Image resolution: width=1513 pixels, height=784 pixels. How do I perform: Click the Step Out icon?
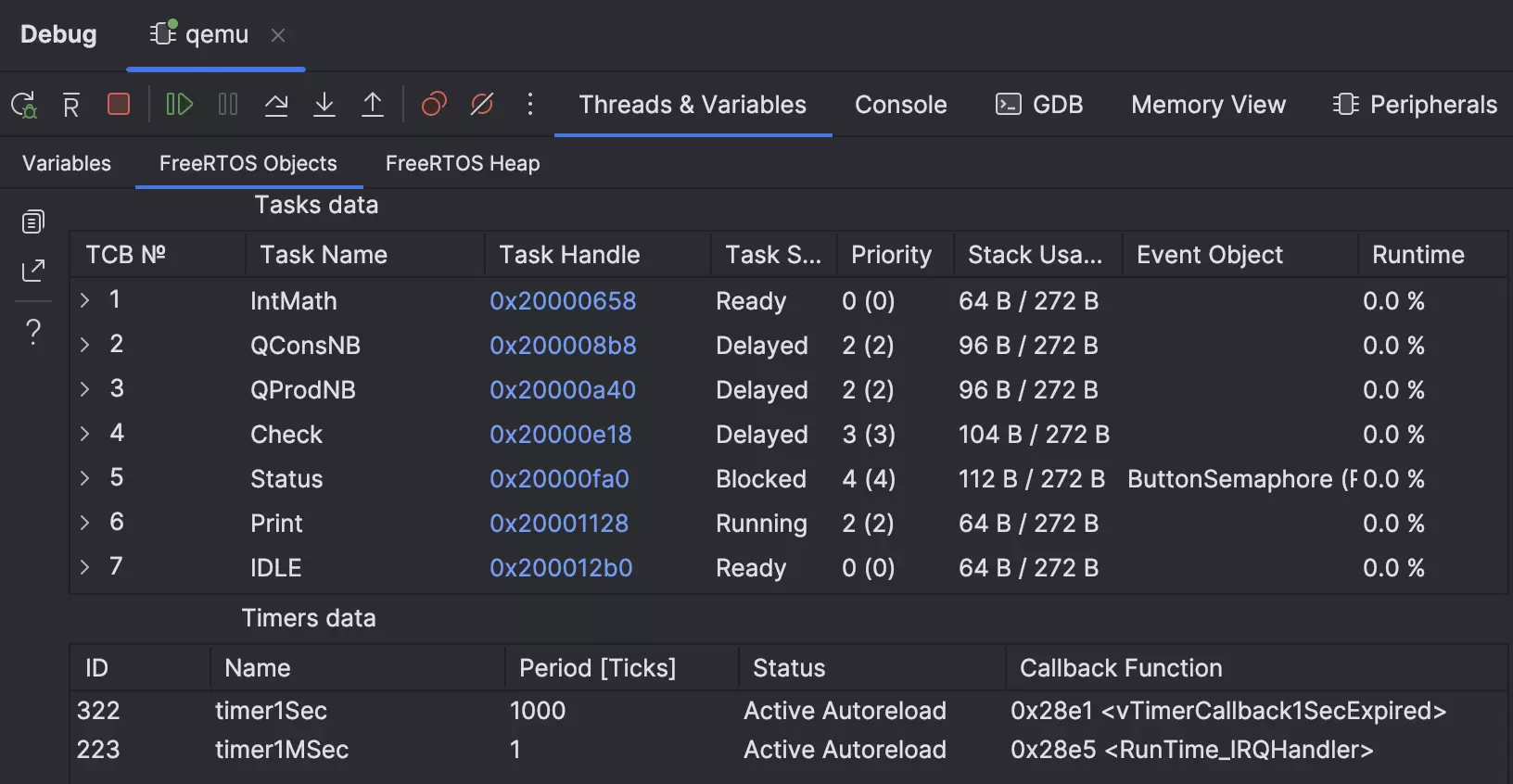coord(373,104)
